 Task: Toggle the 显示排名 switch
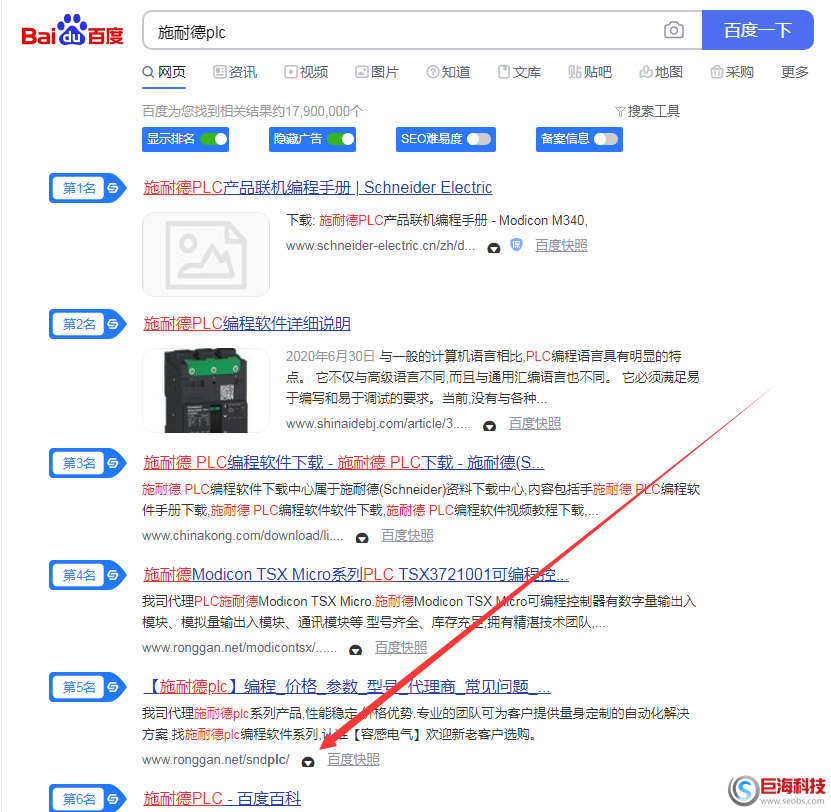click(x=213, y=139)
